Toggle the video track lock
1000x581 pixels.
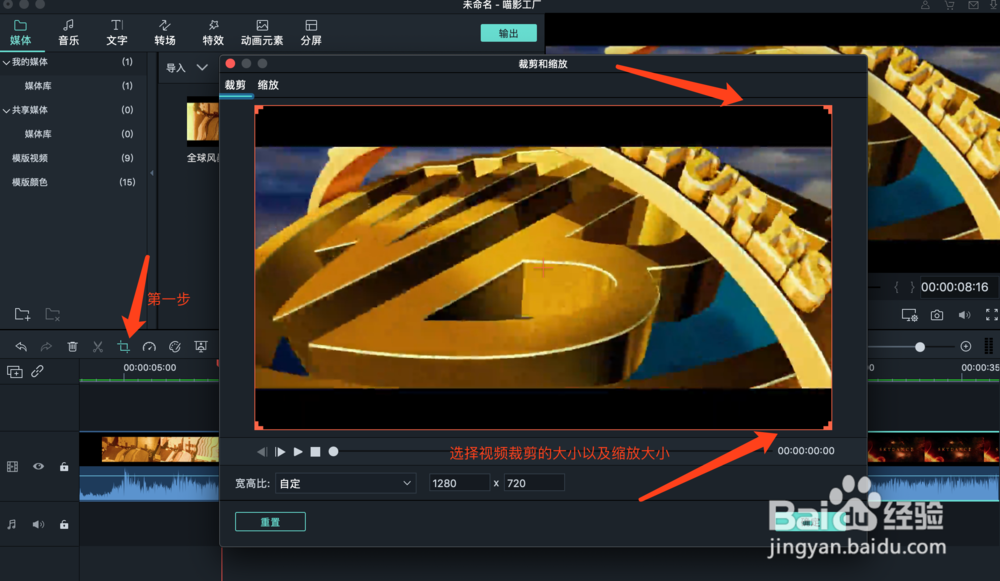coord(64,467)
